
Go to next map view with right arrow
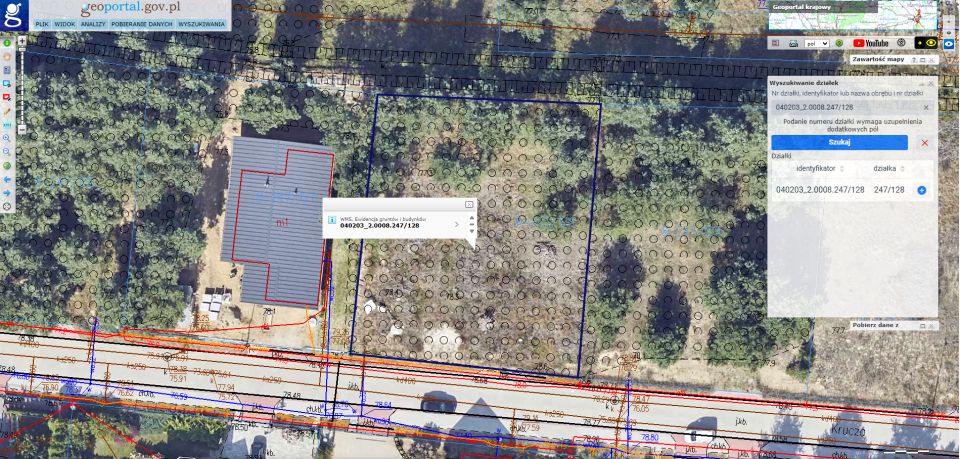point(7,193)
